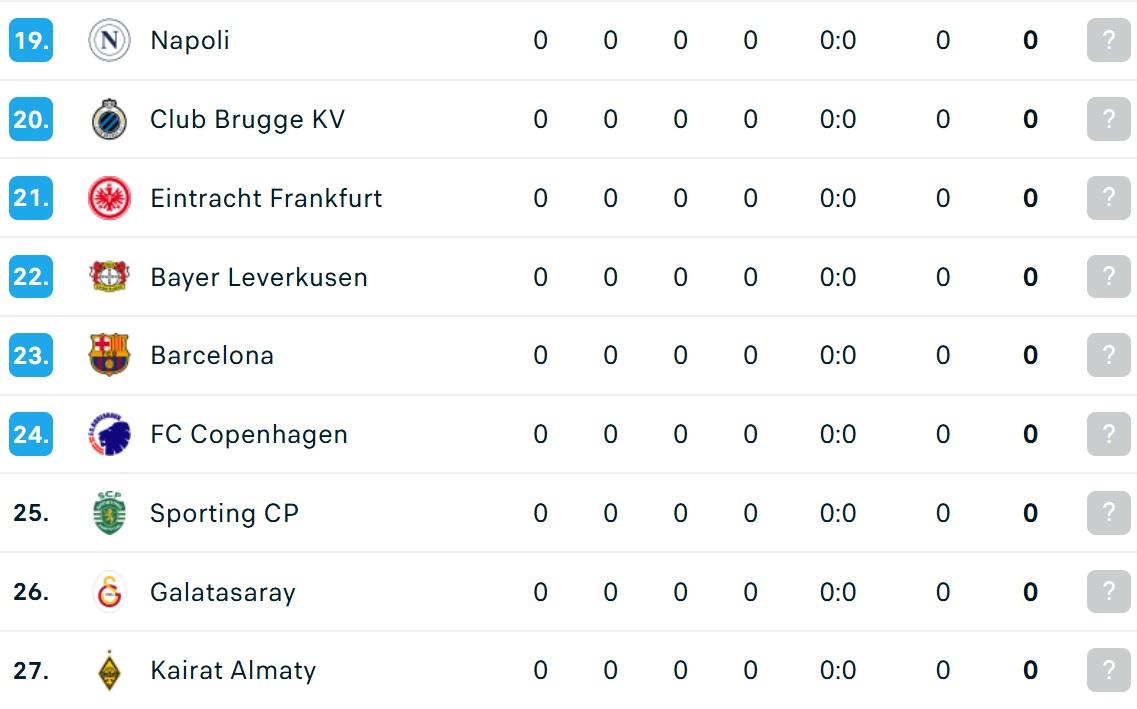Select the Bayer Leverkusen crest icon
The width and height of the screenshot is (1137, 709).
(109, 276)
